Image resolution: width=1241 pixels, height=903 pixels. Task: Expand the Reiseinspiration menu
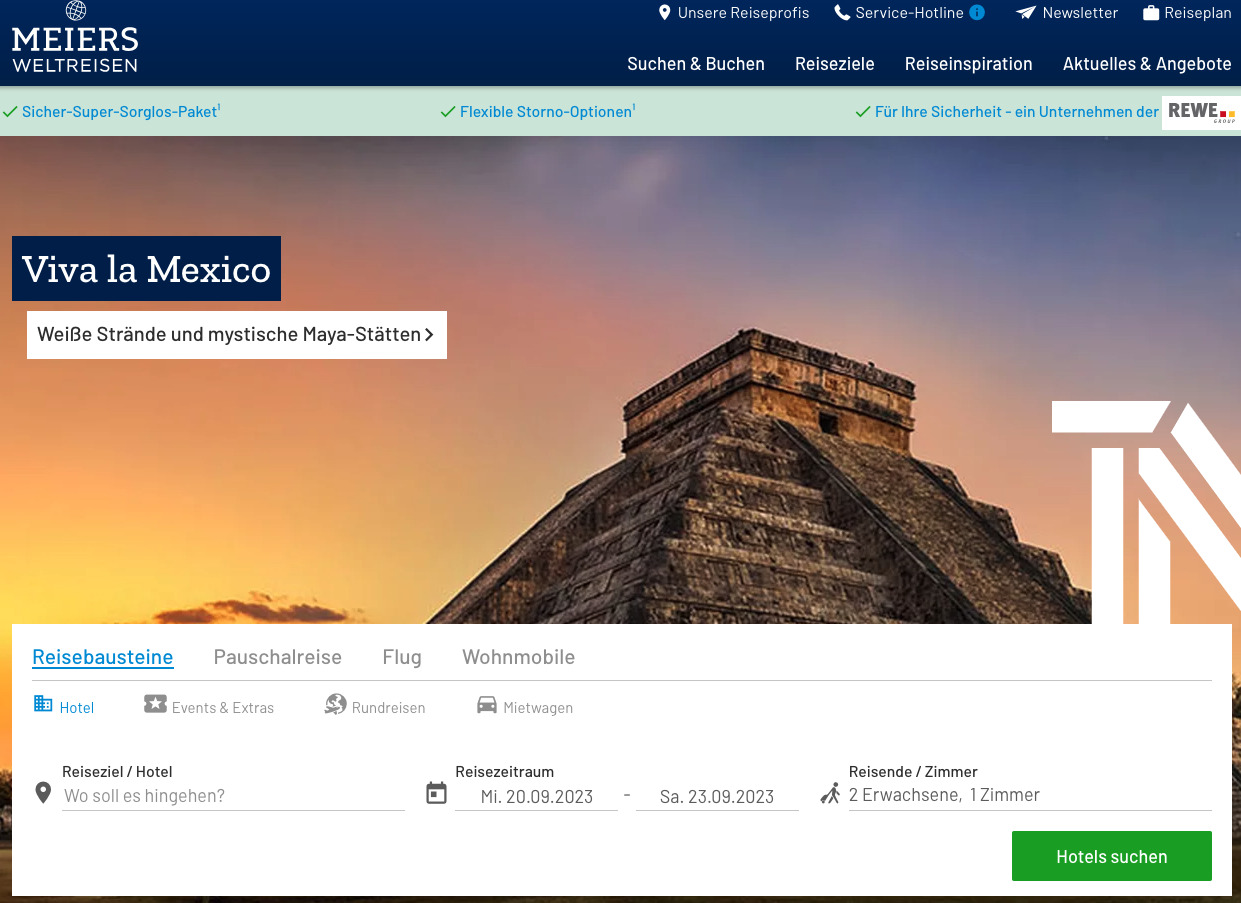click(x=968, y=64)
